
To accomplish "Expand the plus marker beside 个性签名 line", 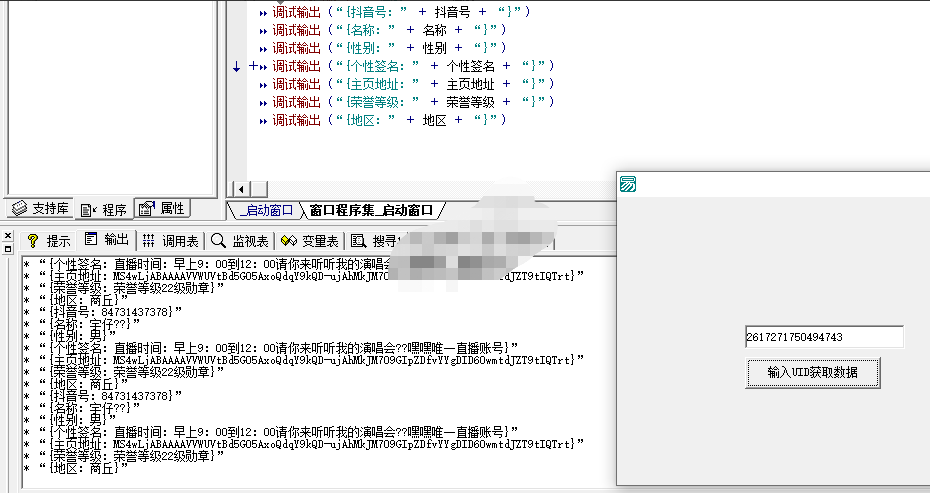I will click(x=253, y=66).
